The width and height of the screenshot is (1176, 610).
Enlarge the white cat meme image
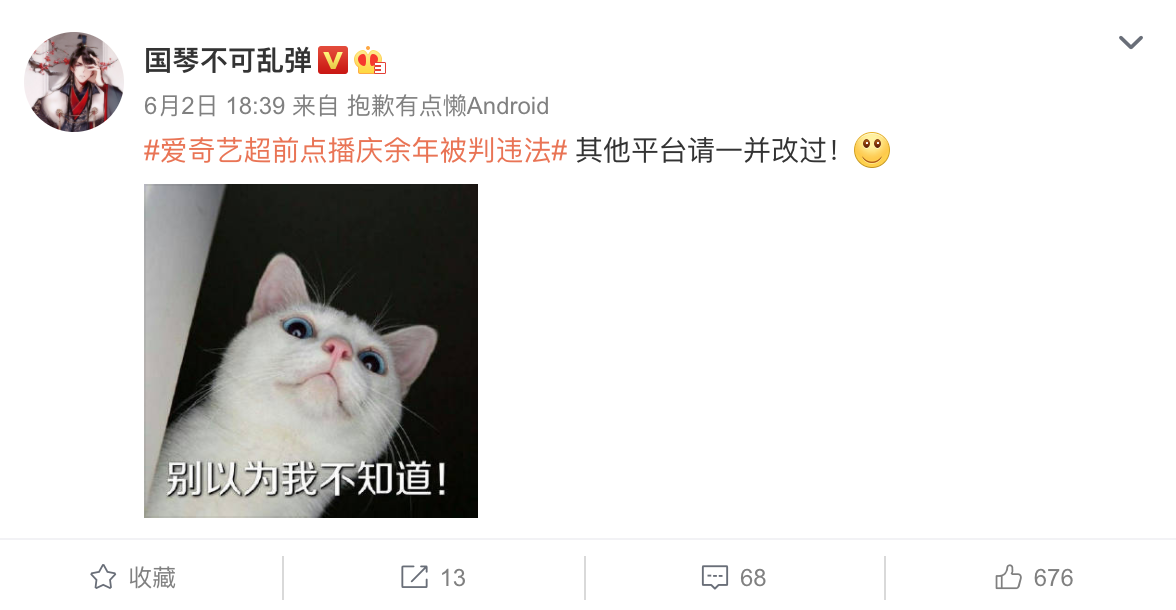[310, 350]
